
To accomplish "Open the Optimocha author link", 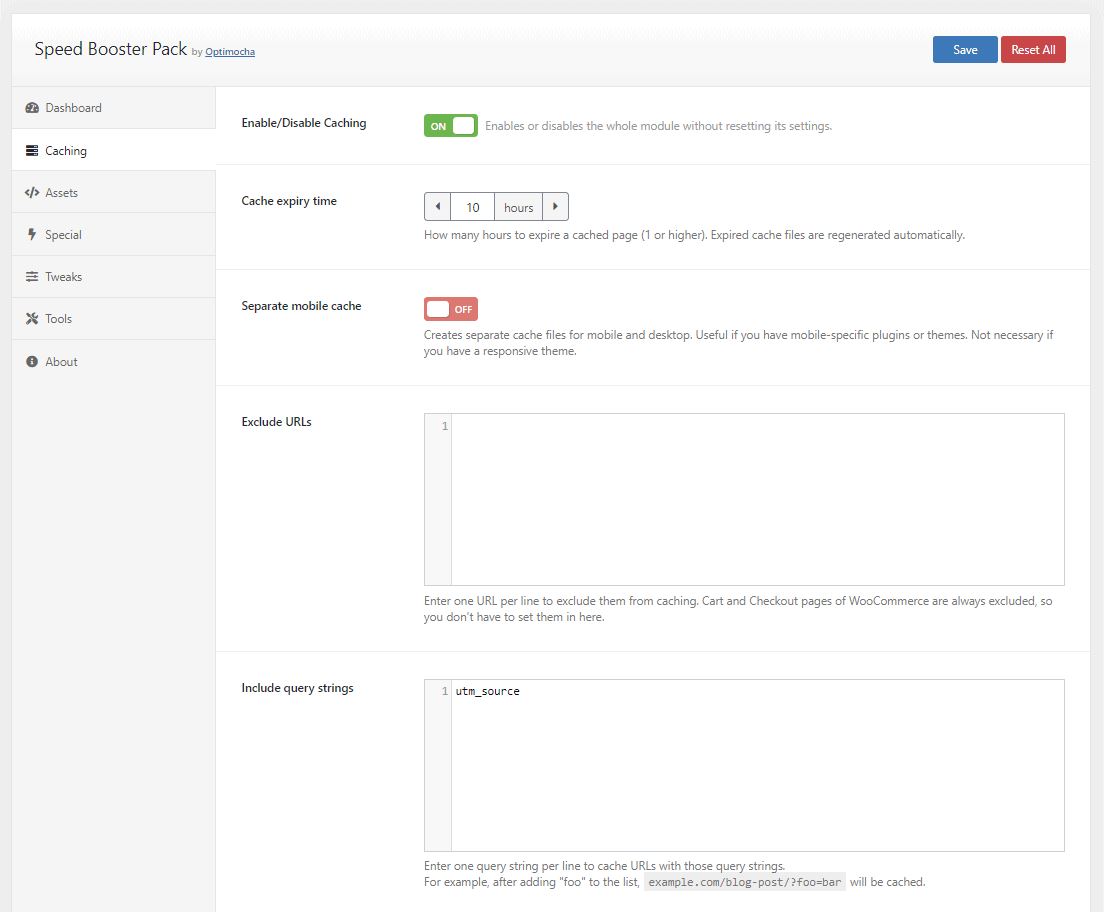I will point(230,51).
